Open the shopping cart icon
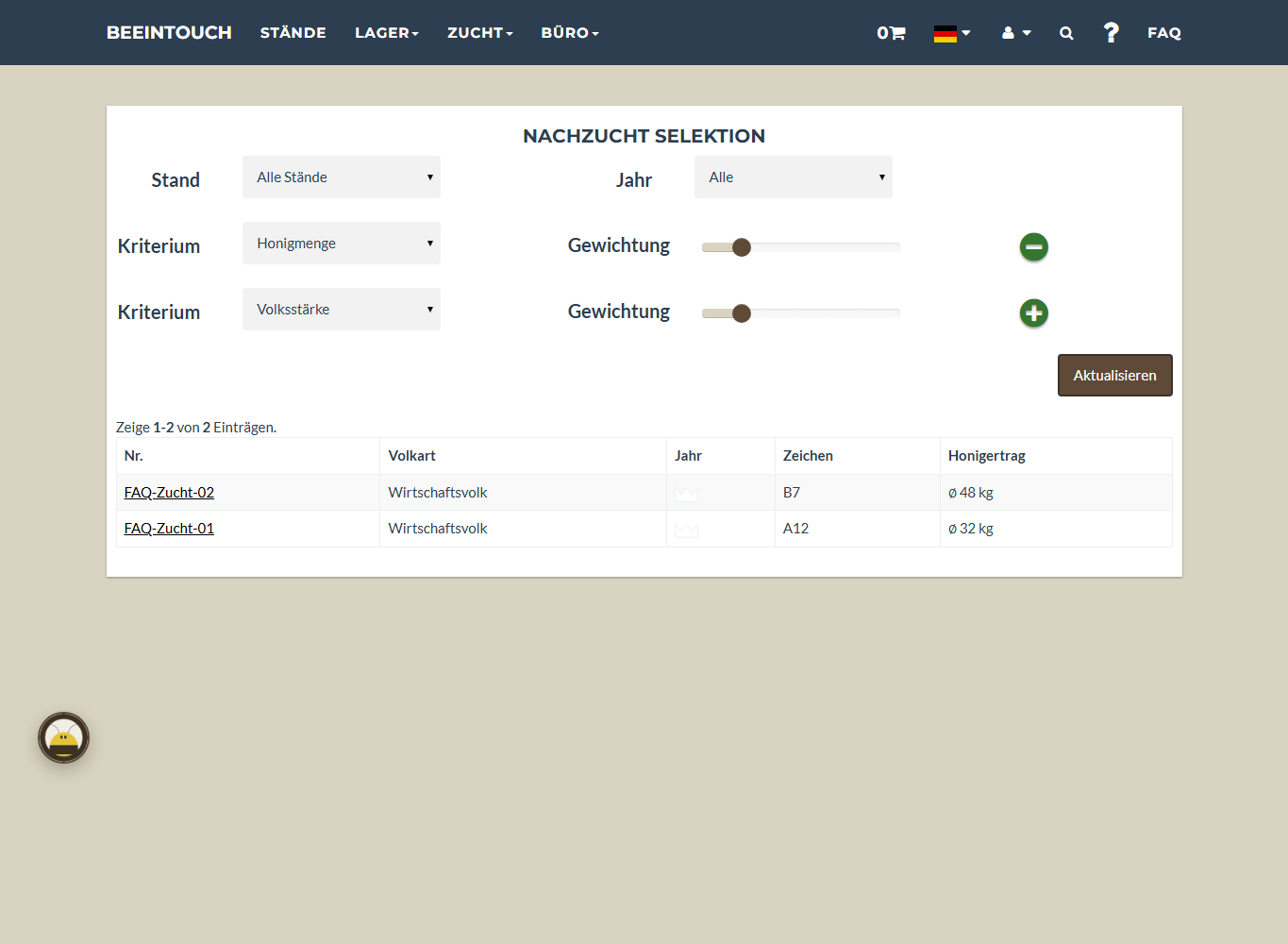 click(891, 33)
